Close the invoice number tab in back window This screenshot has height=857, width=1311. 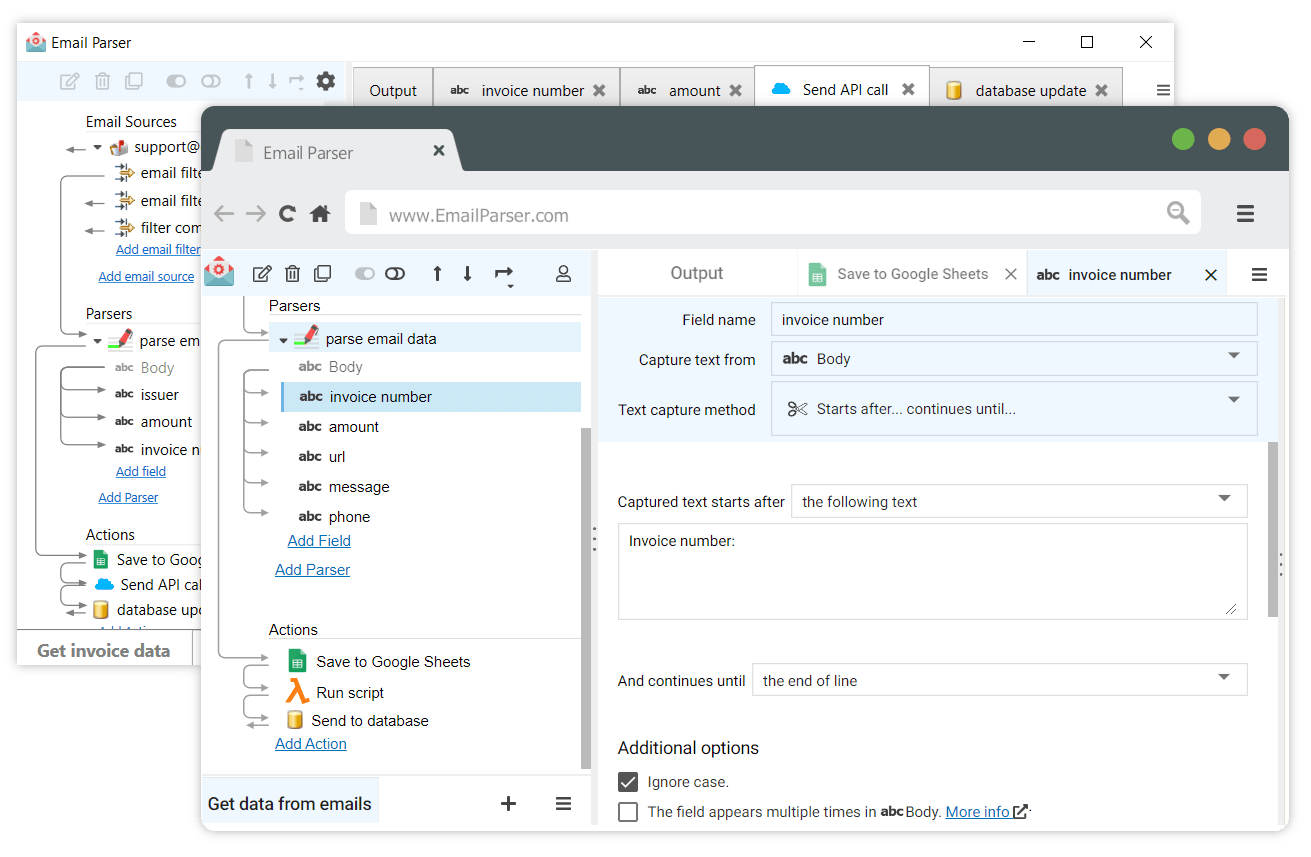click(599, 90)
